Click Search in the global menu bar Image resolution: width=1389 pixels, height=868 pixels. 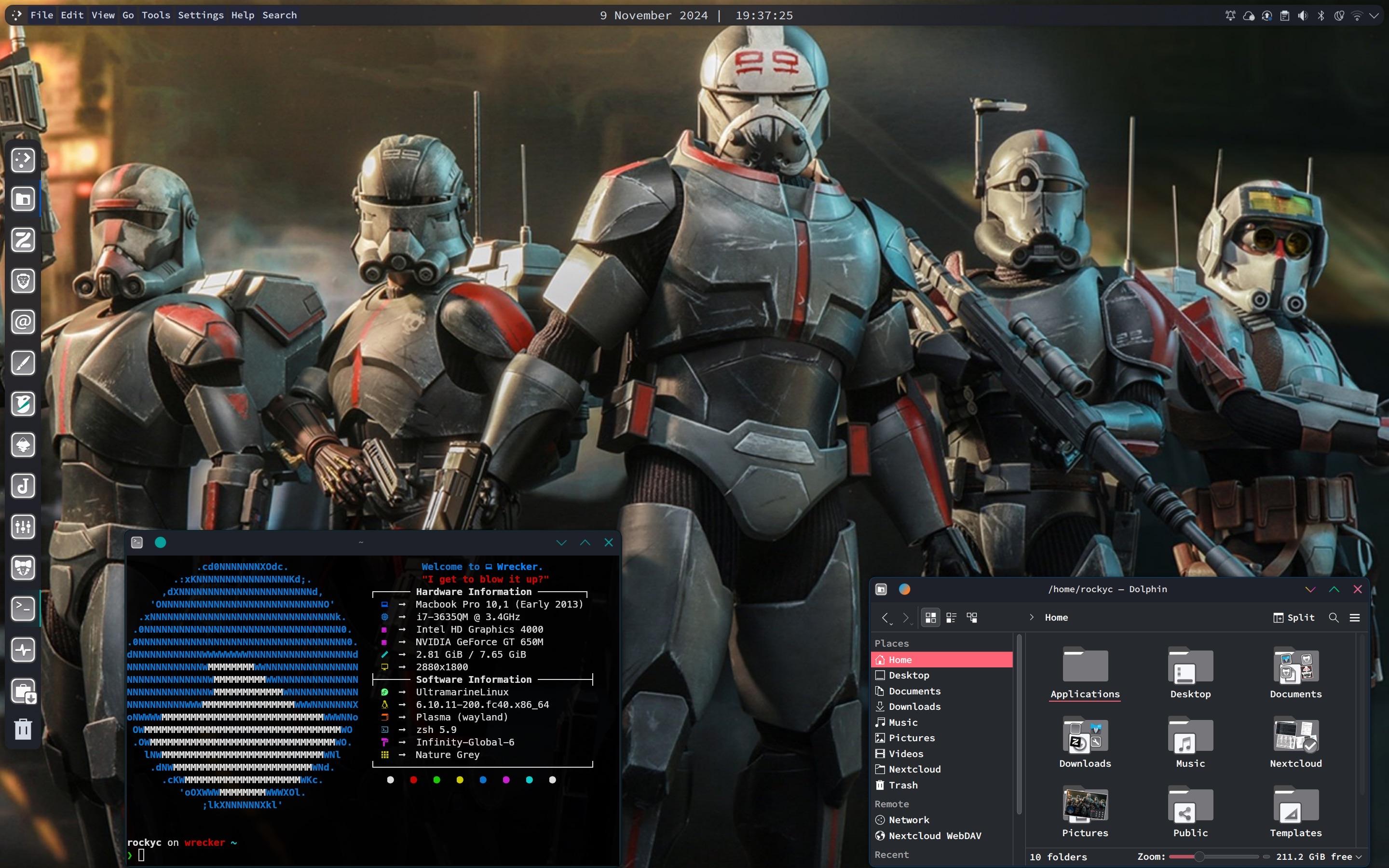click(x=280, y=15)
